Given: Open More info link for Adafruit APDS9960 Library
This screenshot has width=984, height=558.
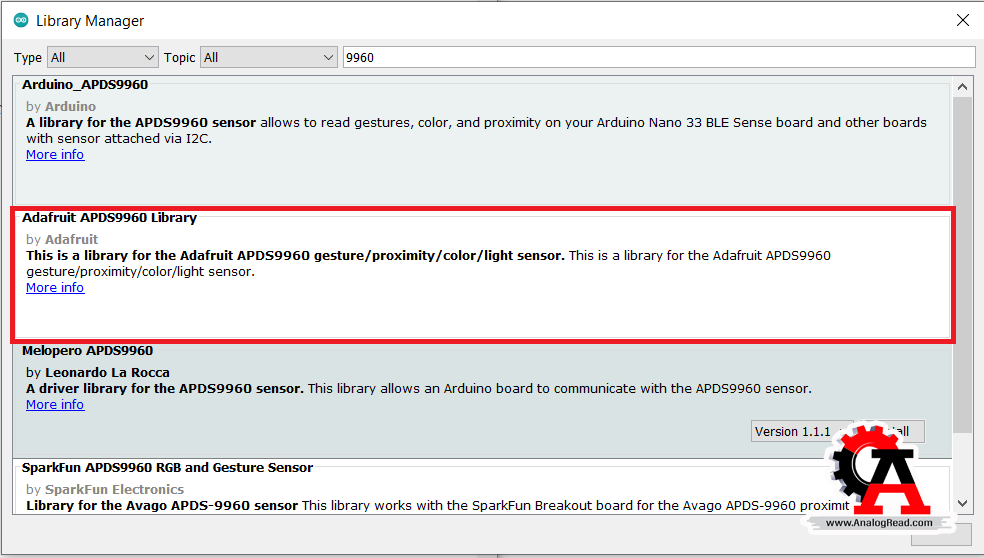Looking at the screenshot, I should [55, 287].
